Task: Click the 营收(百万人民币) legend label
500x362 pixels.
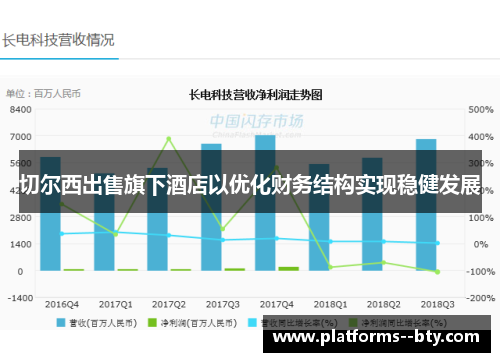Action: [x=103, y=323]
